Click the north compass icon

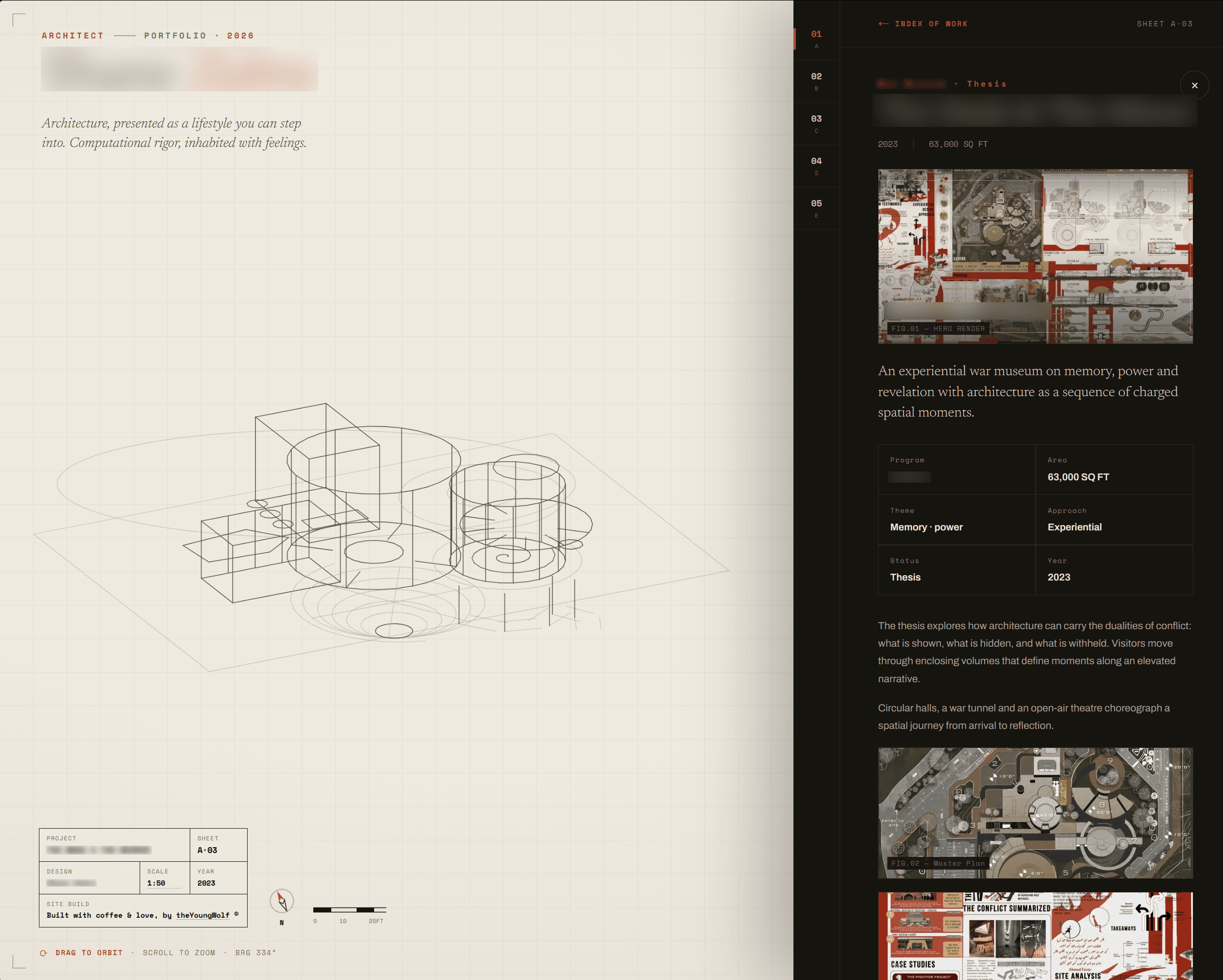(282, 901)
